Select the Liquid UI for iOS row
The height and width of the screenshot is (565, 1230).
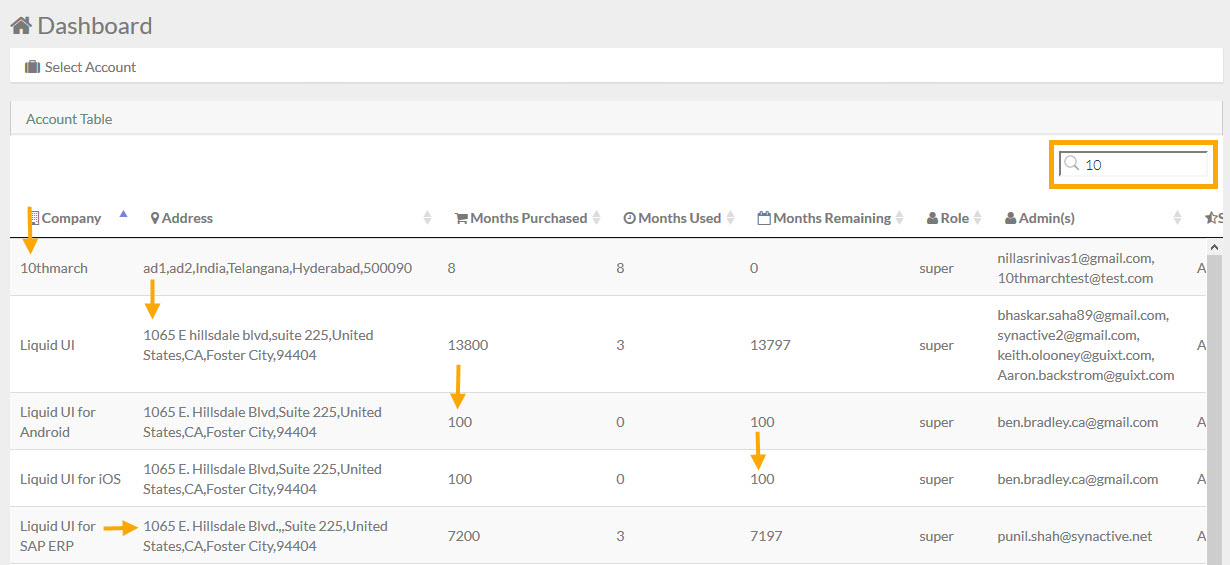pyautogui.click(x=612, y=479)
